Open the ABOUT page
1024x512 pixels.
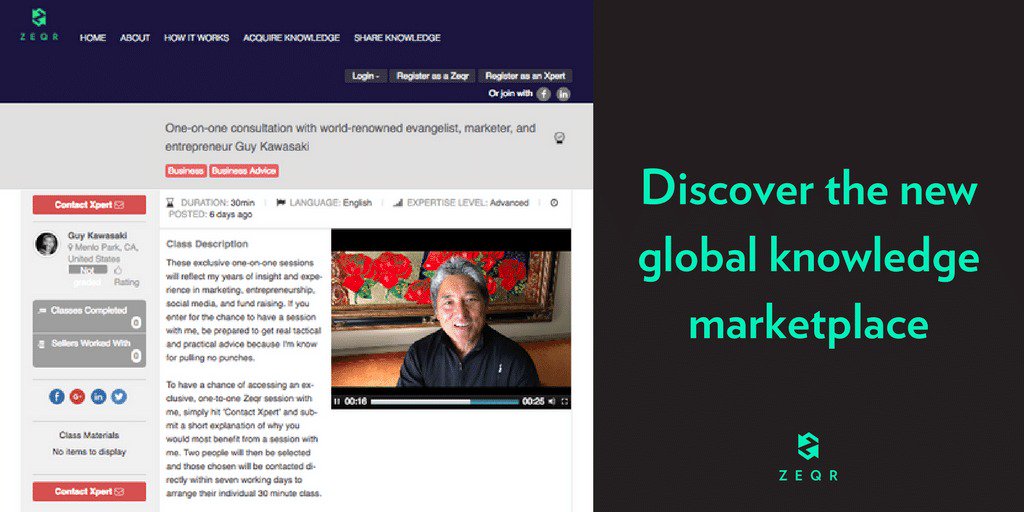(x=135, y=38)
